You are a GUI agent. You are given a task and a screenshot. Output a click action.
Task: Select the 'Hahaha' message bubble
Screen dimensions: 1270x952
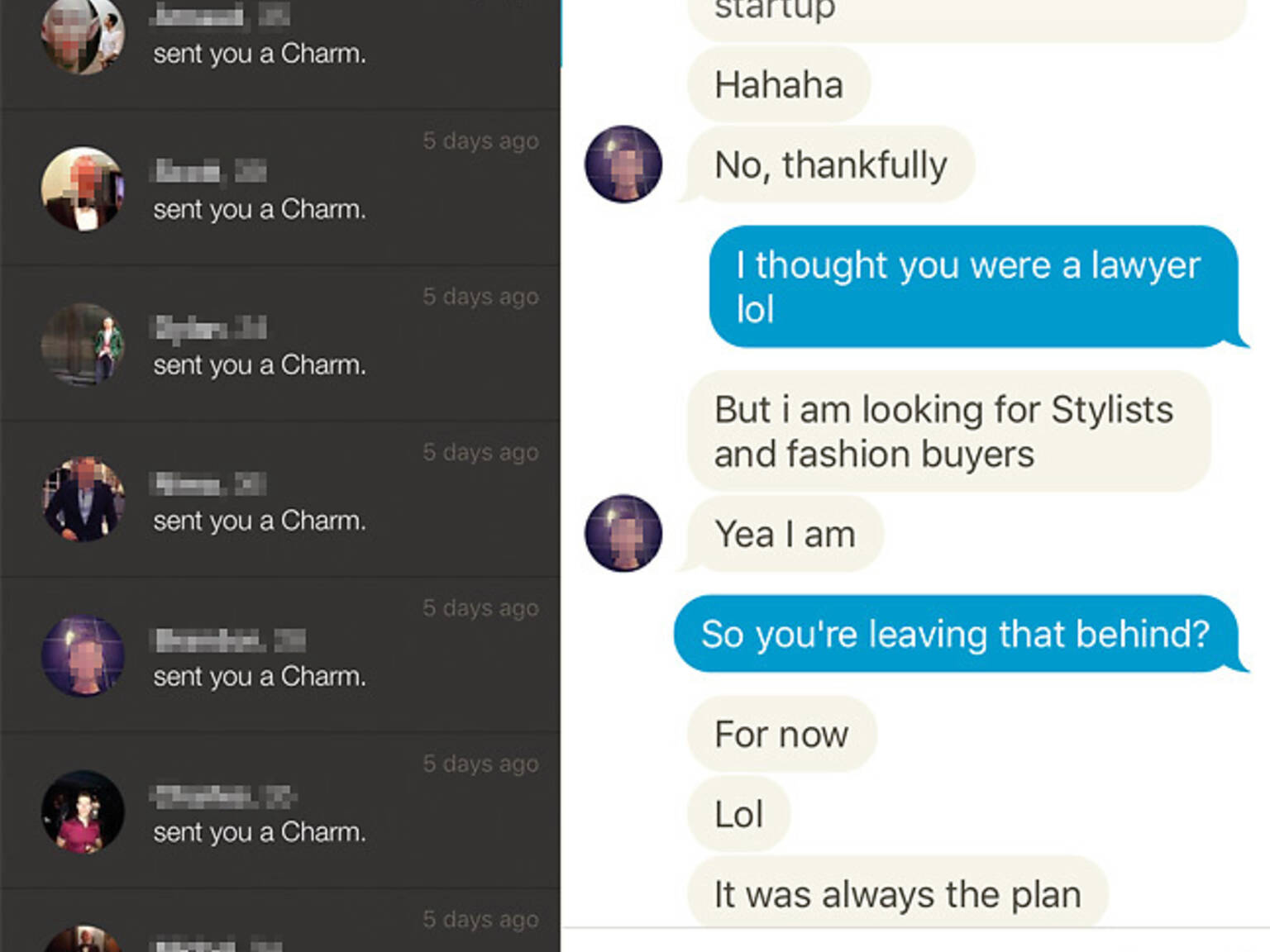coord(777,83)
